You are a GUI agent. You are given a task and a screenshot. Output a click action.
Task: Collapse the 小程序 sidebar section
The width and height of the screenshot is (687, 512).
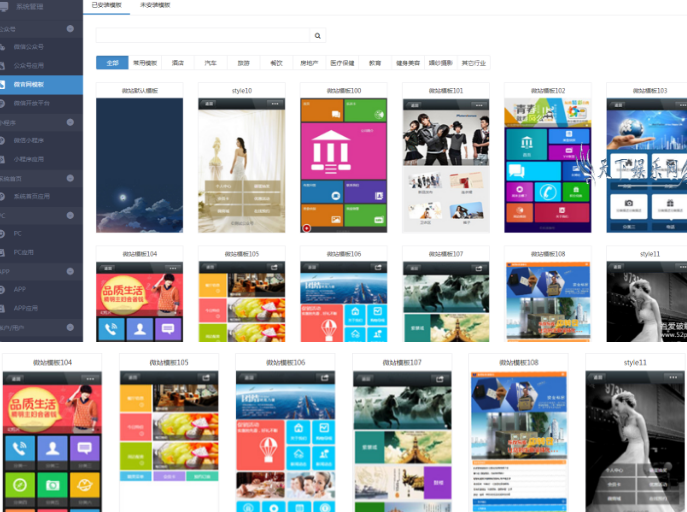[70, 122]
